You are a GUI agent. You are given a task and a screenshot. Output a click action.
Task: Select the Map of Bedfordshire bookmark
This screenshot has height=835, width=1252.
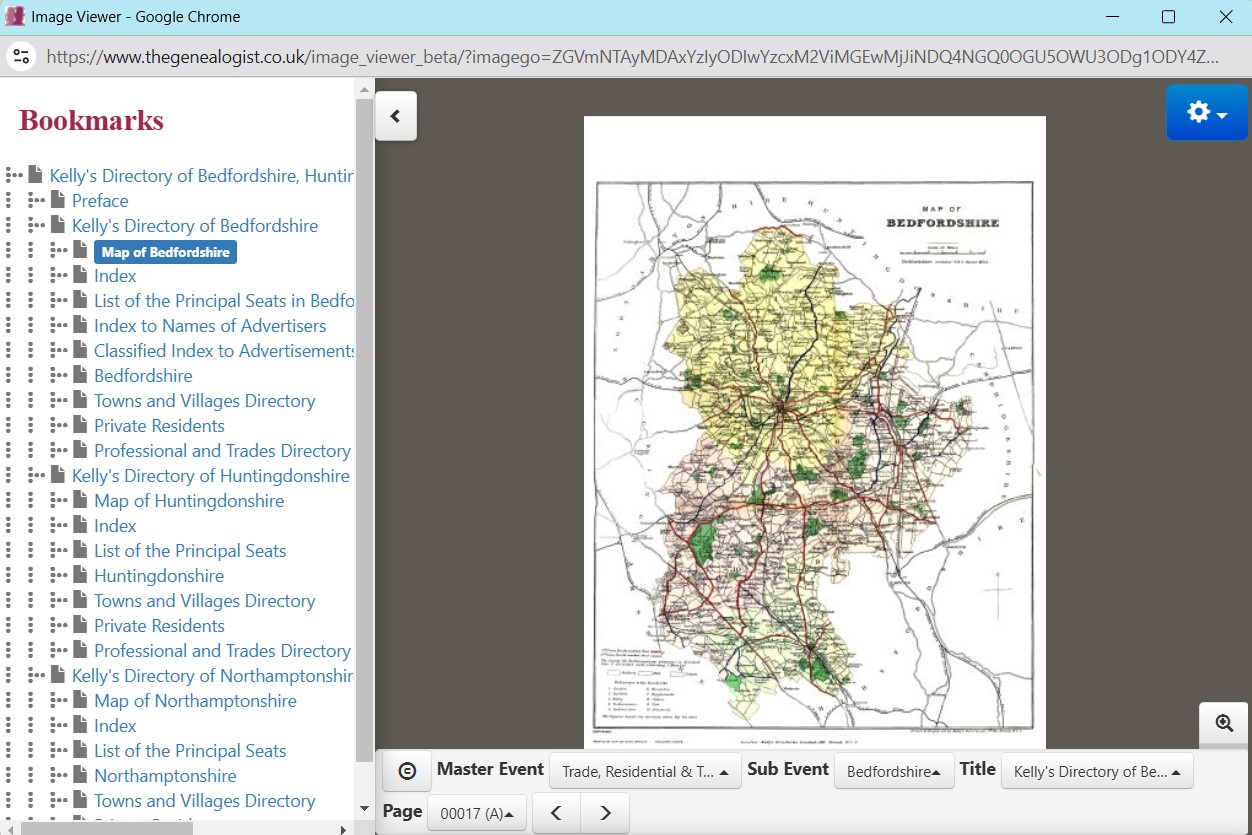[165, 252]
